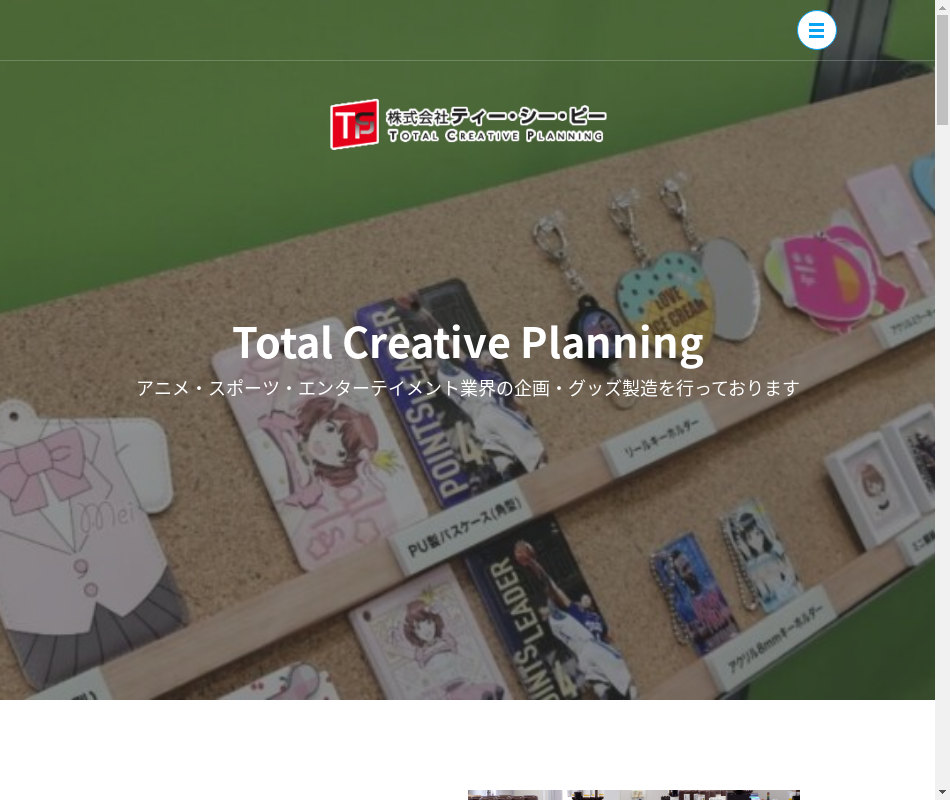Click the scrollbar down arrow
This screenshot has width=950, height=800.
[942, 793]
